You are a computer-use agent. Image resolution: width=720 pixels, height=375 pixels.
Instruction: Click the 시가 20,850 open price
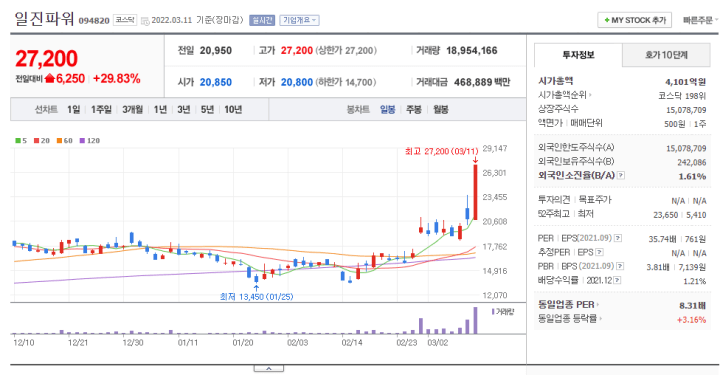click(216, 82)
